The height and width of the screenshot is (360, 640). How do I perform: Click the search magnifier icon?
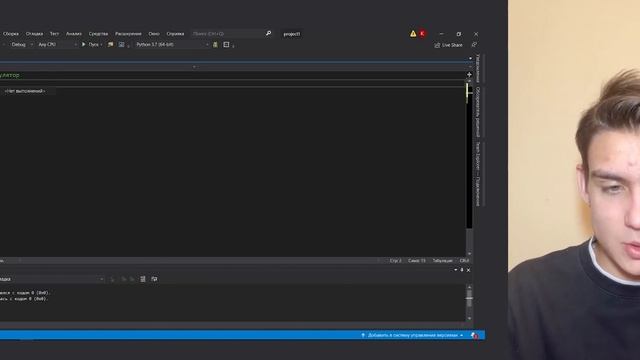click(x=268, y=33)
